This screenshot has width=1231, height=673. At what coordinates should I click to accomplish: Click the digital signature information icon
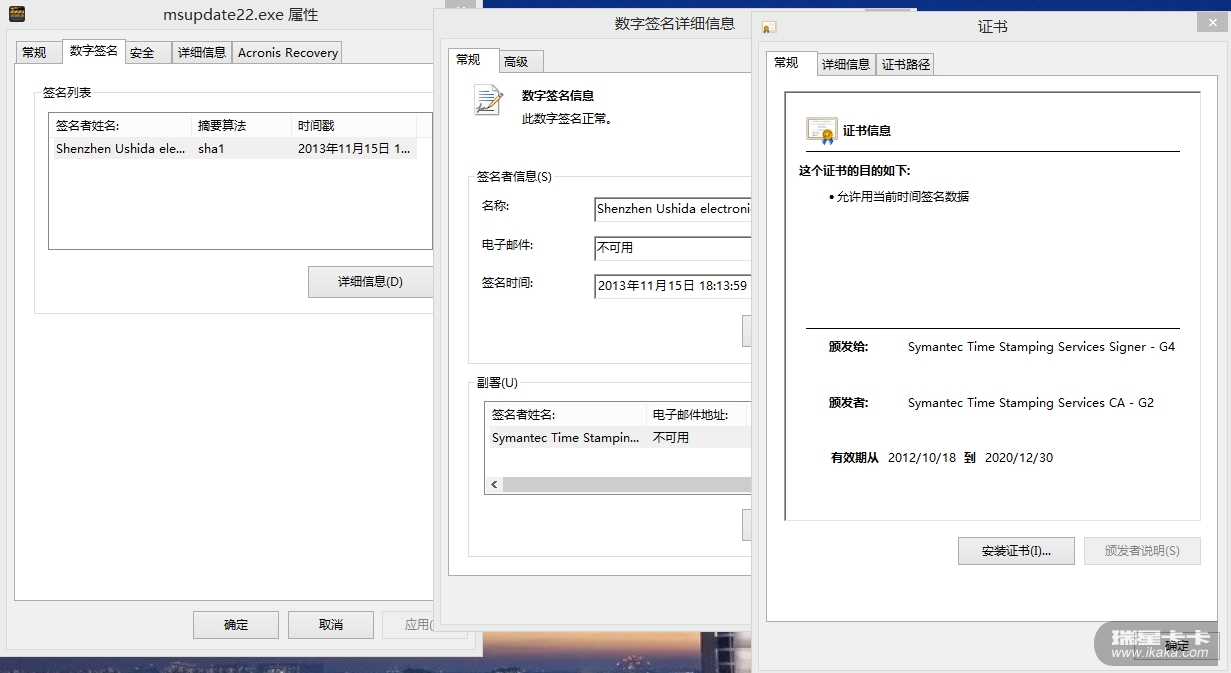[488, 100]
